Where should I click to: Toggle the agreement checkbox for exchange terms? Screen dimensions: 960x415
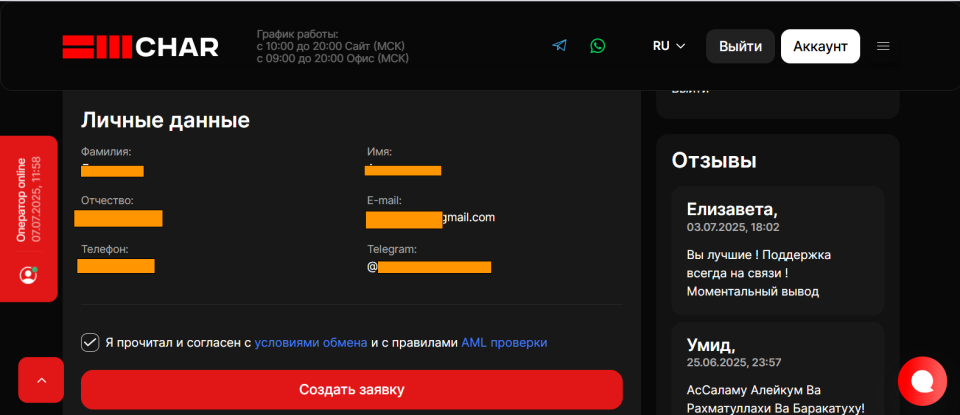pyautogui.click(x=90, y=343)
